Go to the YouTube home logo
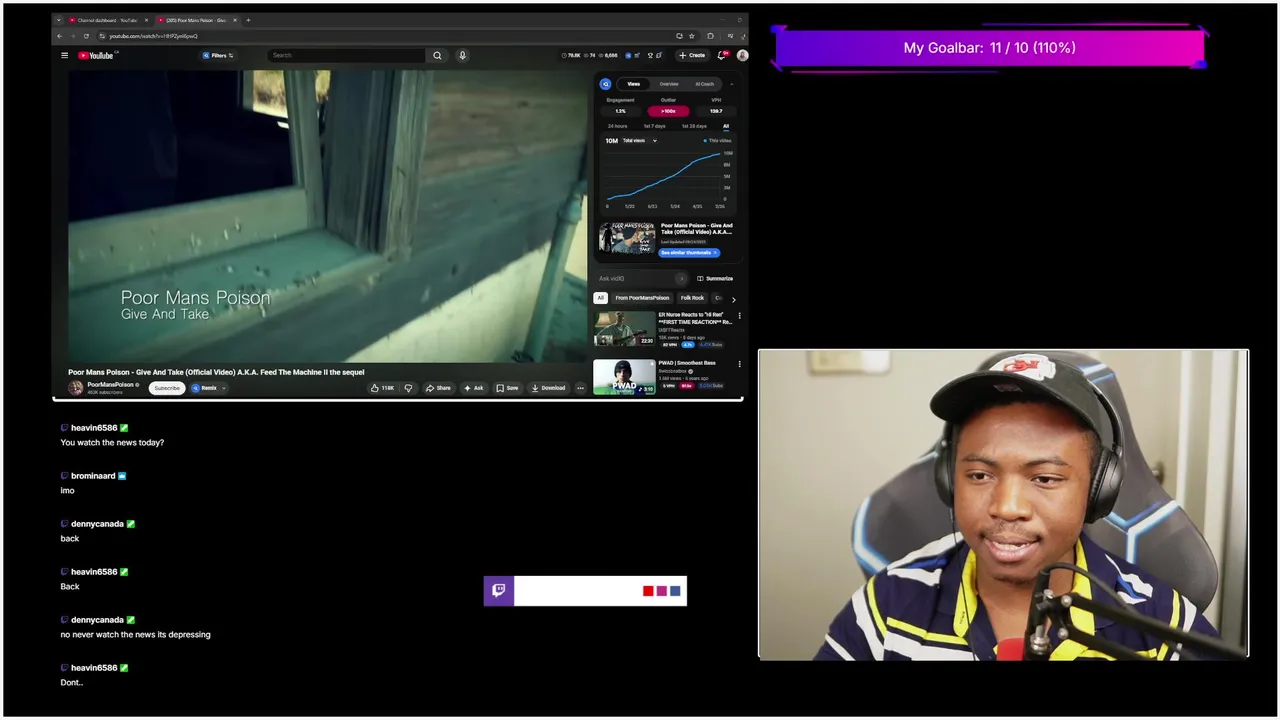Viewport: 1280px width, 720px height. (x=96, y=56)
